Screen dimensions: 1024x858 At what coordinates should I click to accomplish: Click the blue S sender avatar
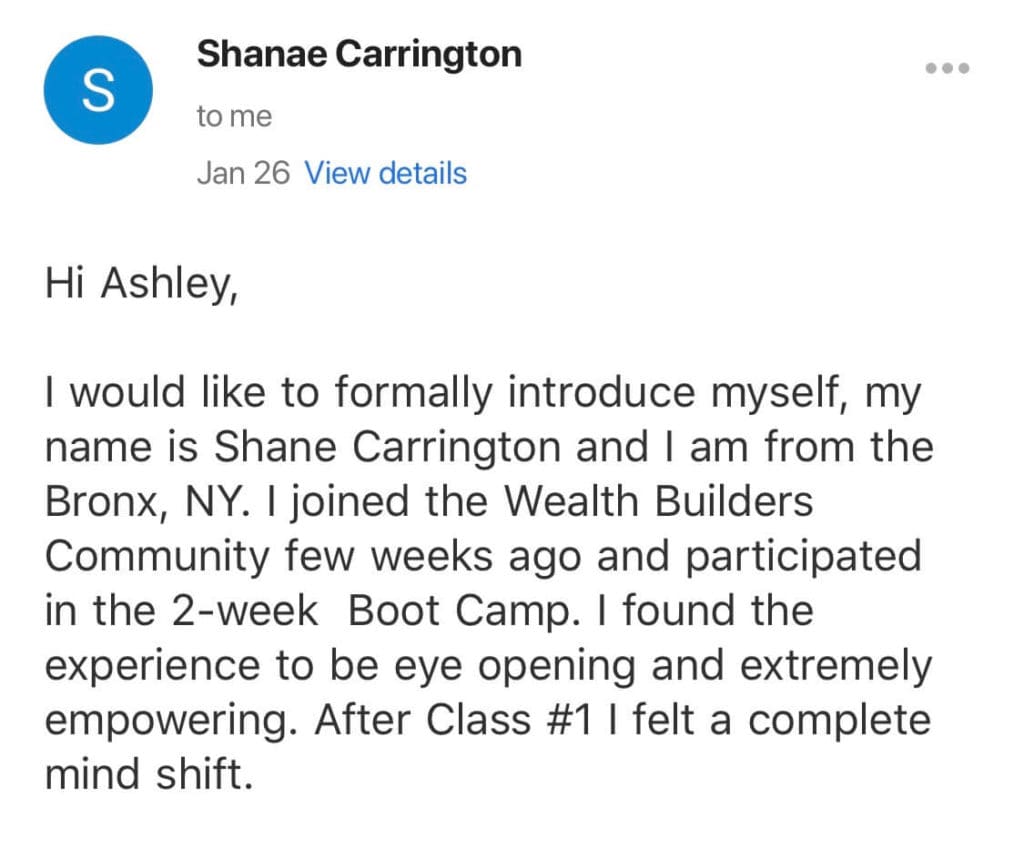point(98,90)
